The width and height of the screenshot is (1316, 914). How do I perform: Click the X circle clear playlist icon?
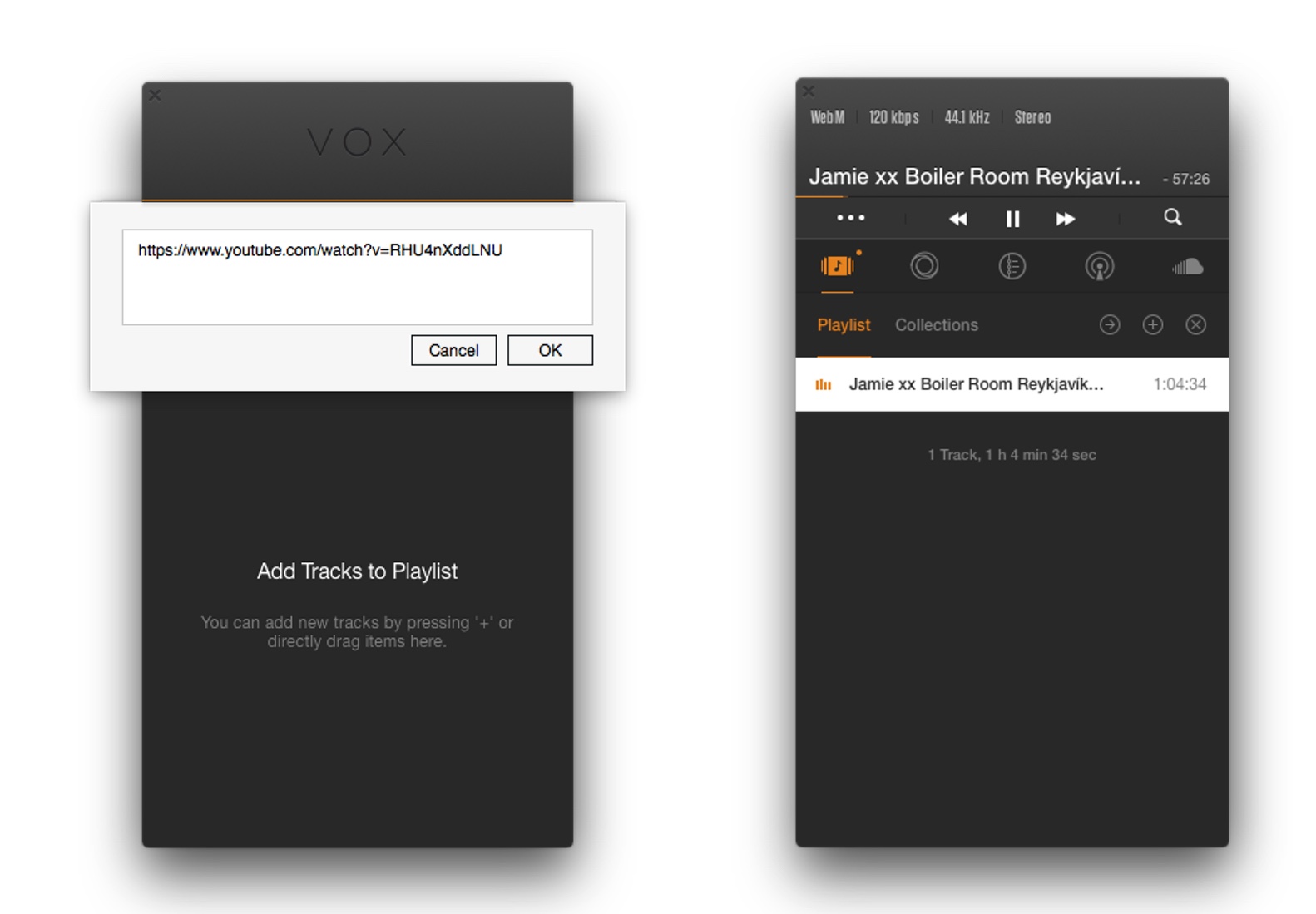tap(1196, 324)
